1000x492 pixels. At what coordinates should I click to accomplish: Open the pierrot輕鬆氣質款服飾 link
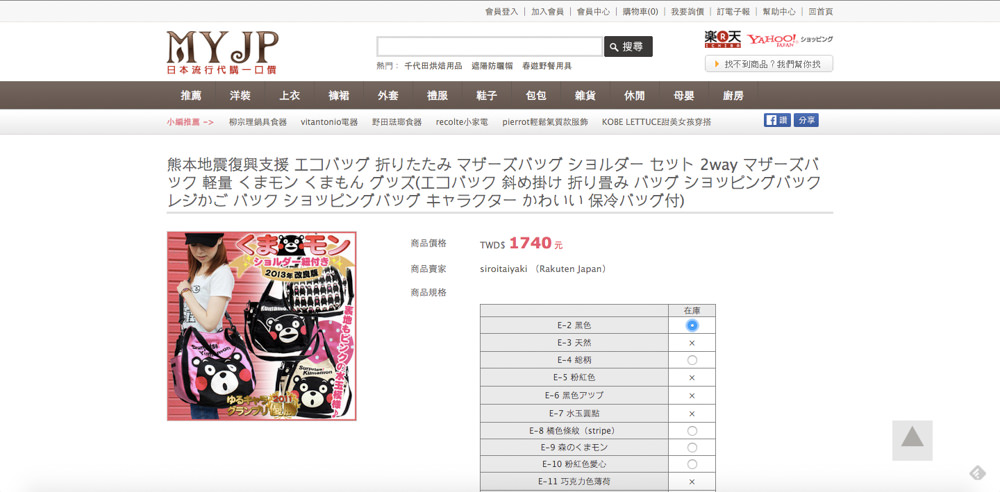coord(545,122)
